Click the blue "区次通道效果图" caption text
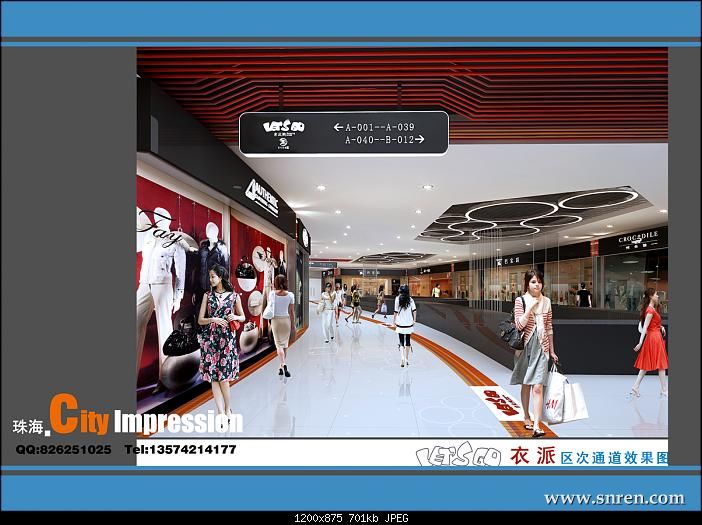This screenshot has height=525, width=702. click(614, 457)
